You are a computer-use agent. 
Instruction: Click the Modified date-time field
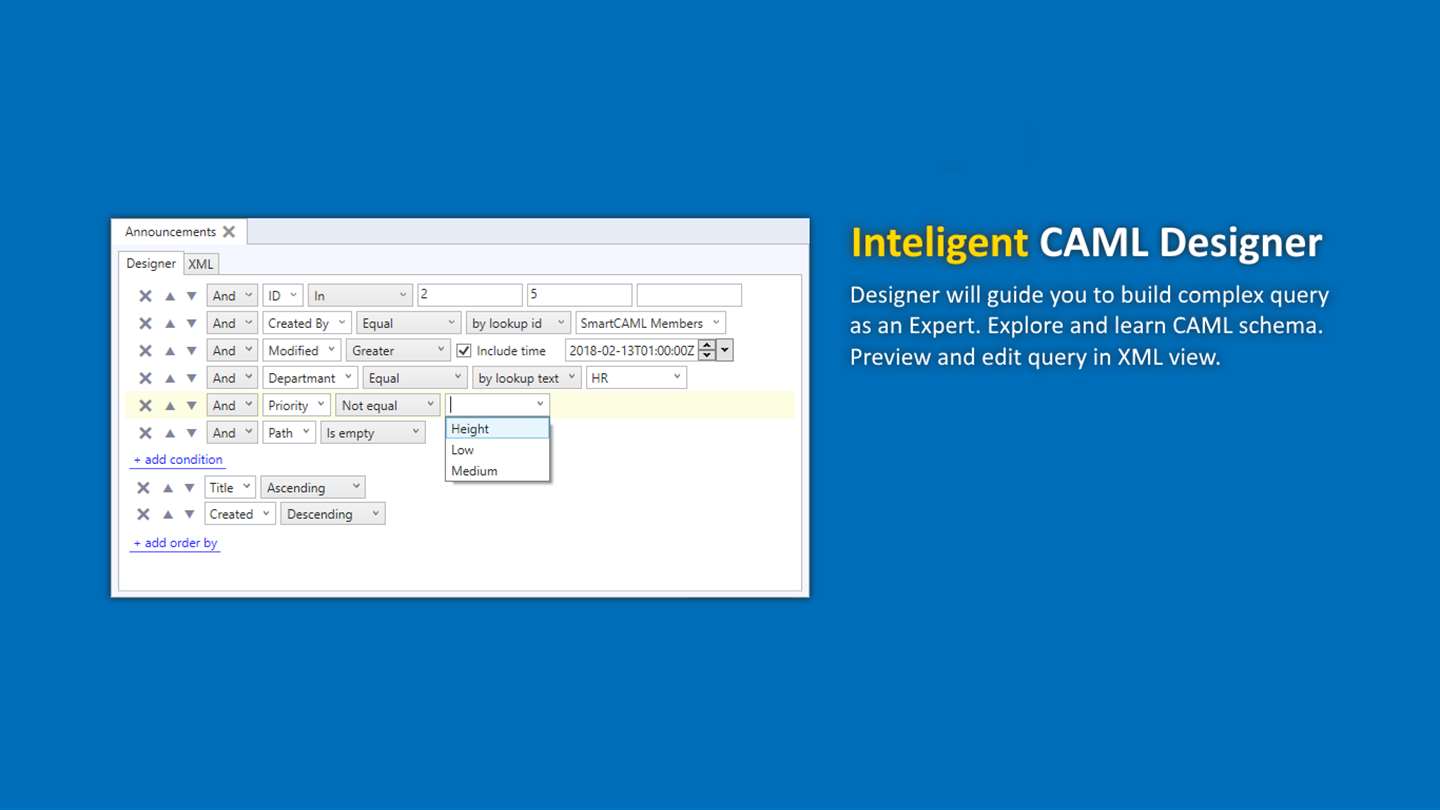(631, 351)
